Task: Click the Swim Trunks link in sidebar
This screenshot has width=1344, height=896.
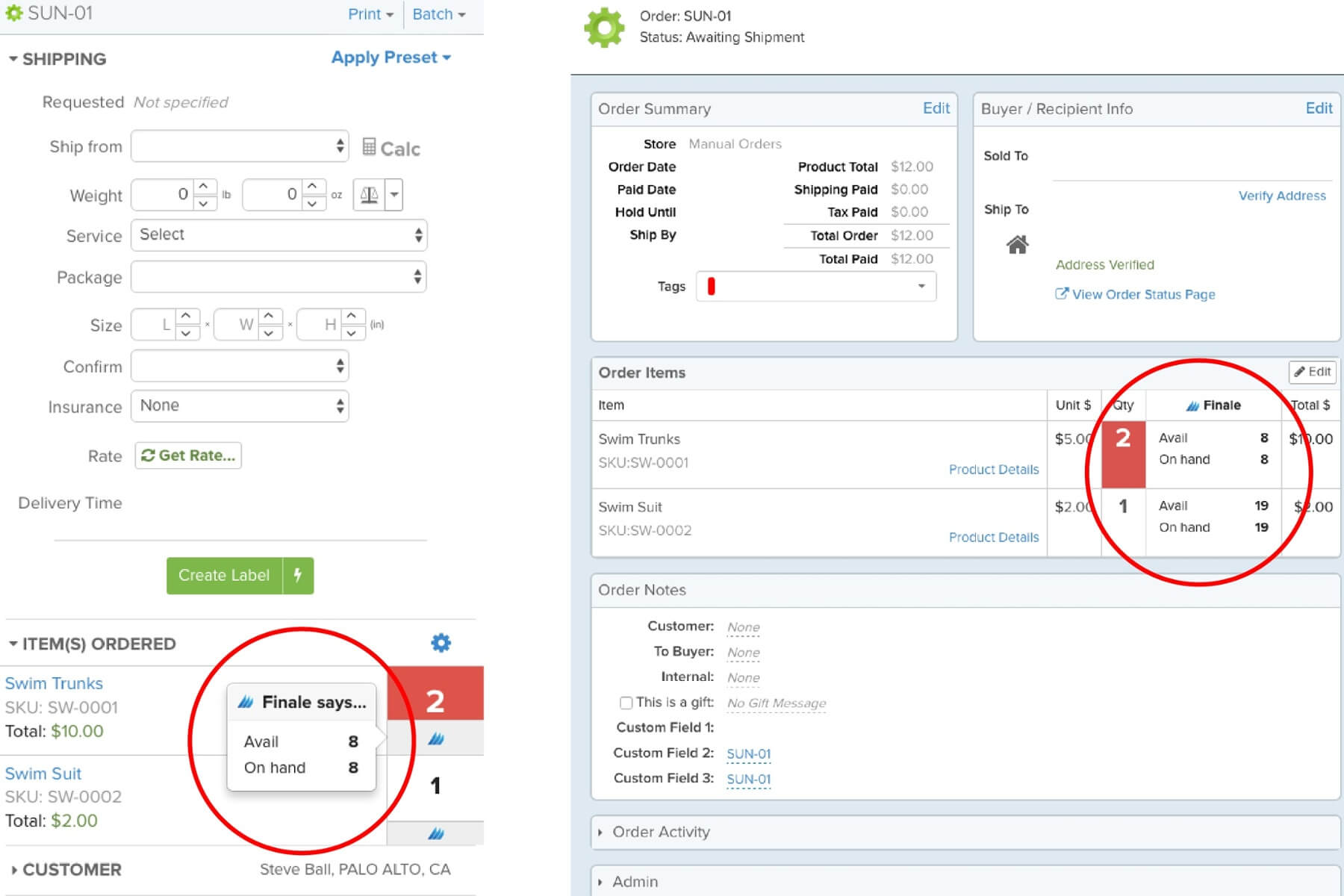Action: (54, 683)
